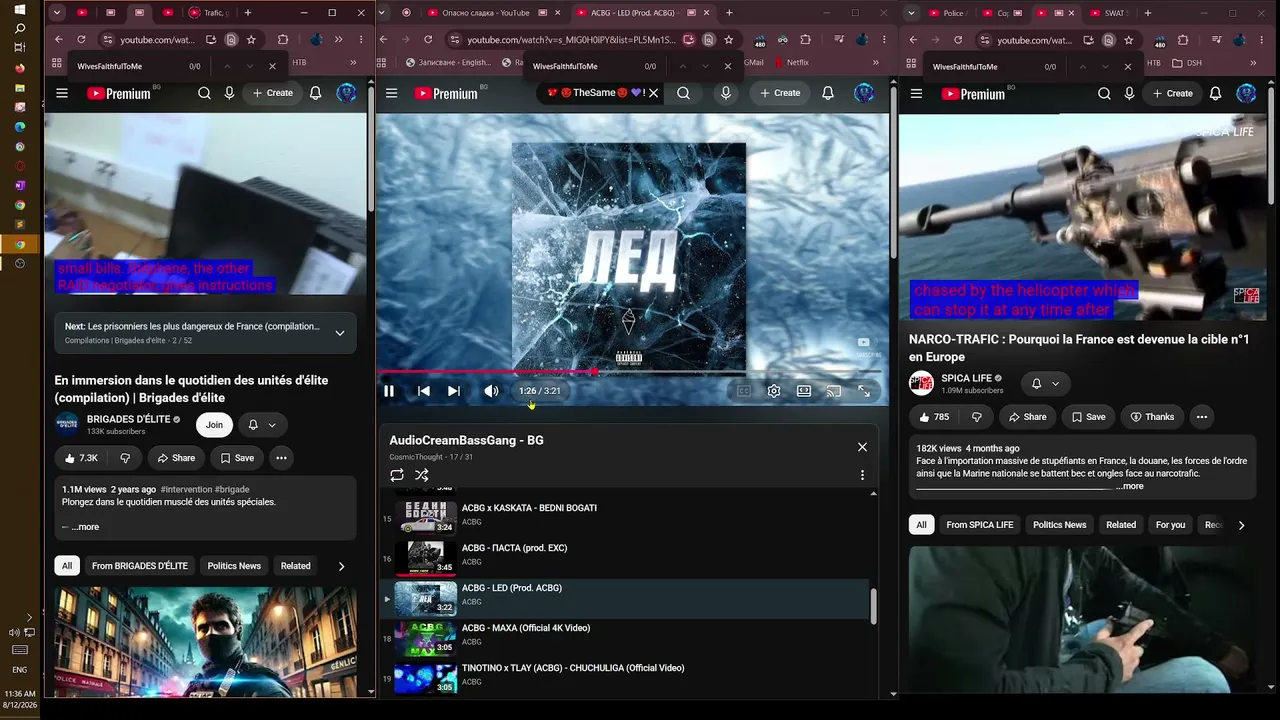Screen dimensions: 1280x720
Task: Enter full screen in the middle player
Action: click(x=864, y=391)
